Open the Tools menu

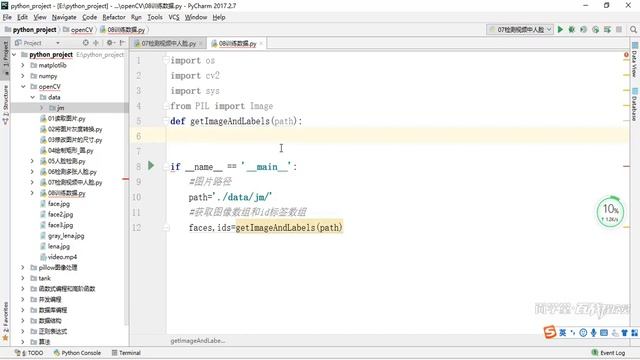(155, 17)
